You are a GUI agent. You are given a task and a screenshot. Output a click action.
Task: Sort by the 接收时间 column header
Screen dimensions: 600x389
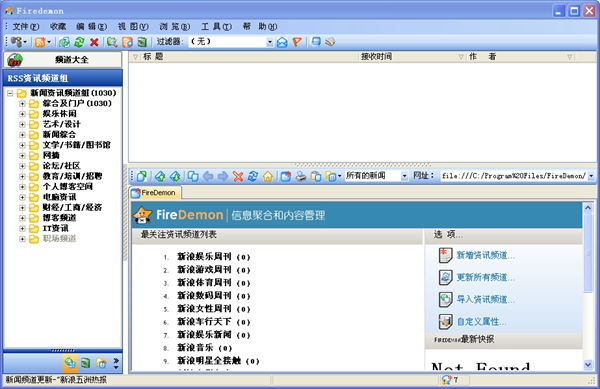(x=412, y=57)
